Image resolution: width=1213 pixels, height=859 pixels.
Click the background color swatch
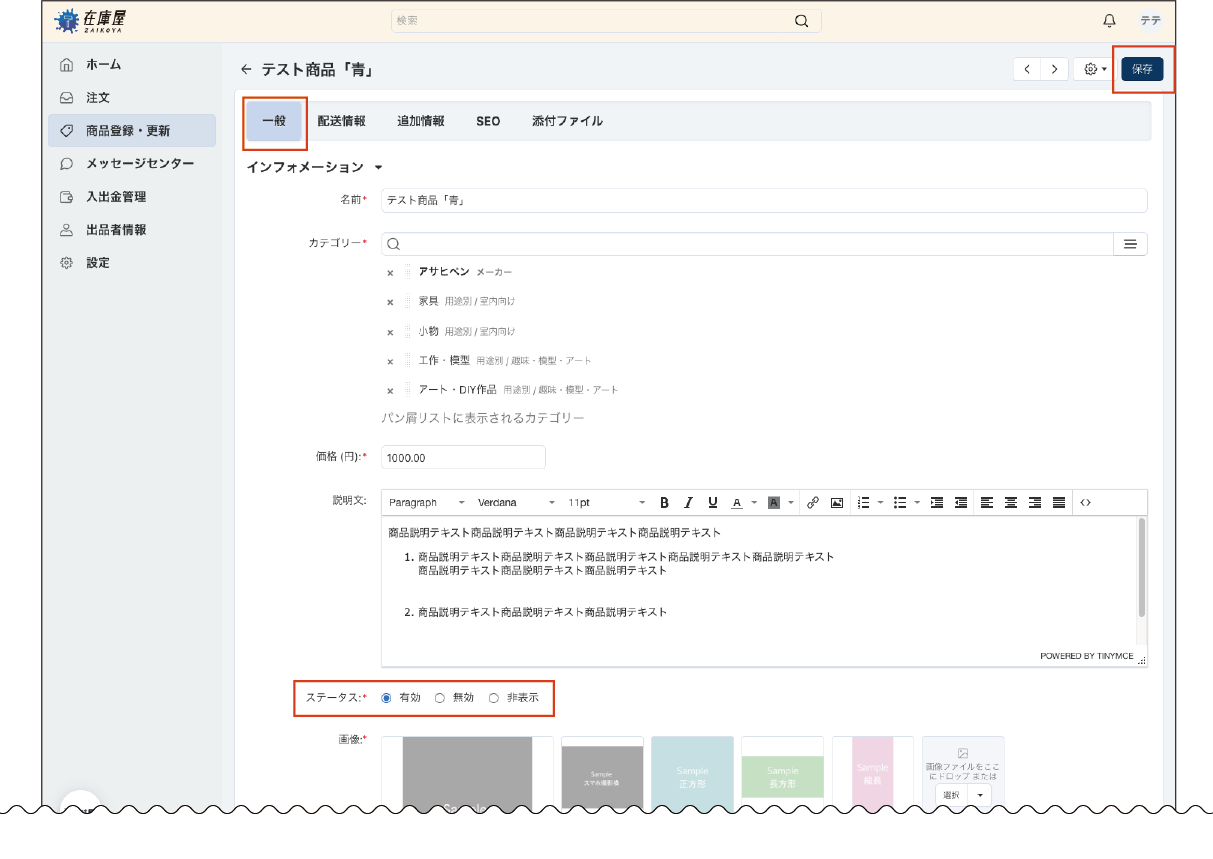(773, 502)
